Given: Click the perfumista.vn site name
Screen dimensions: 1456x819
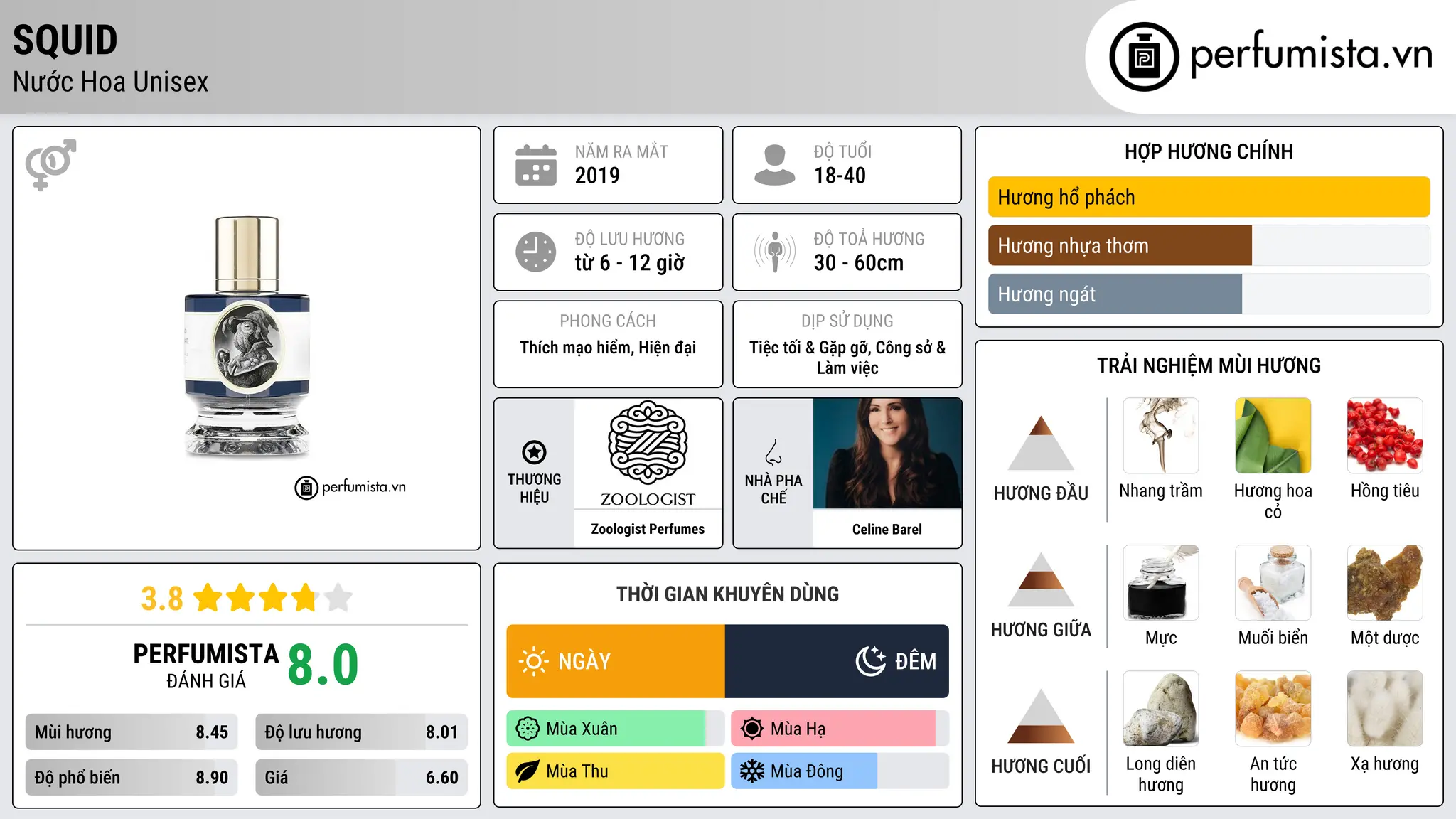Looking at the screenshot, I should click(x=1311, y=54).
